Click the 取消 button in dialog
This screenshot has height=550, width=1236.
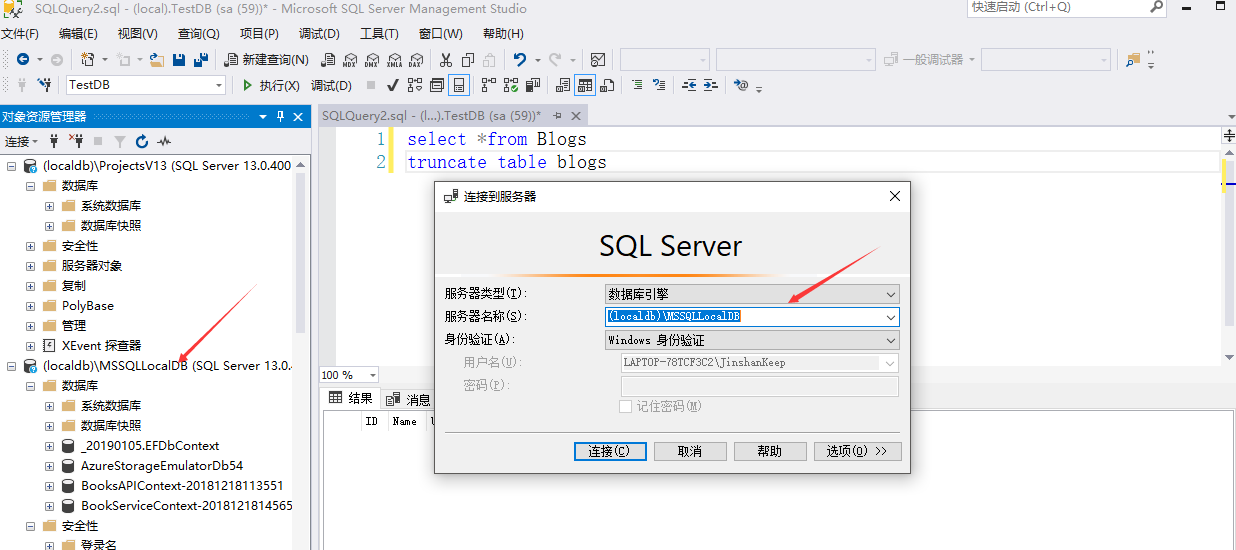[690, 451]
